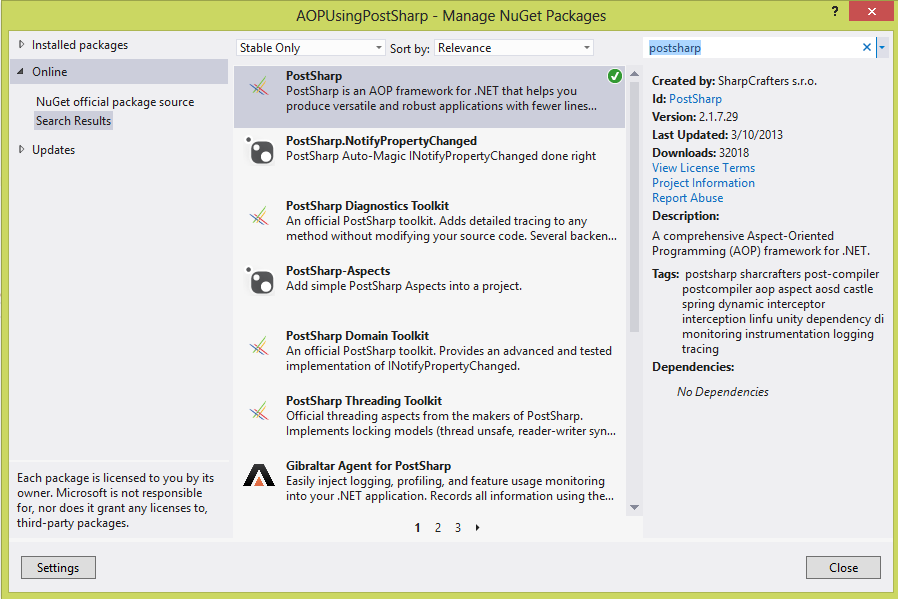Click the PostSharp Diagnostics Toolkit icon
Screen dimensions: 898x599
pyautogui.click(x=259, y=216)
